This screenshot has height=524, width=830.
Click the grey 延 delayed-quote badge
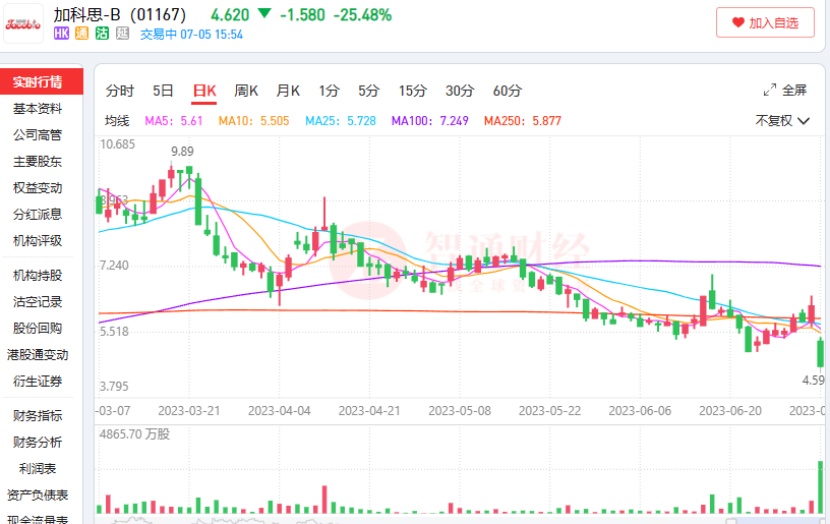pos(122,33)
